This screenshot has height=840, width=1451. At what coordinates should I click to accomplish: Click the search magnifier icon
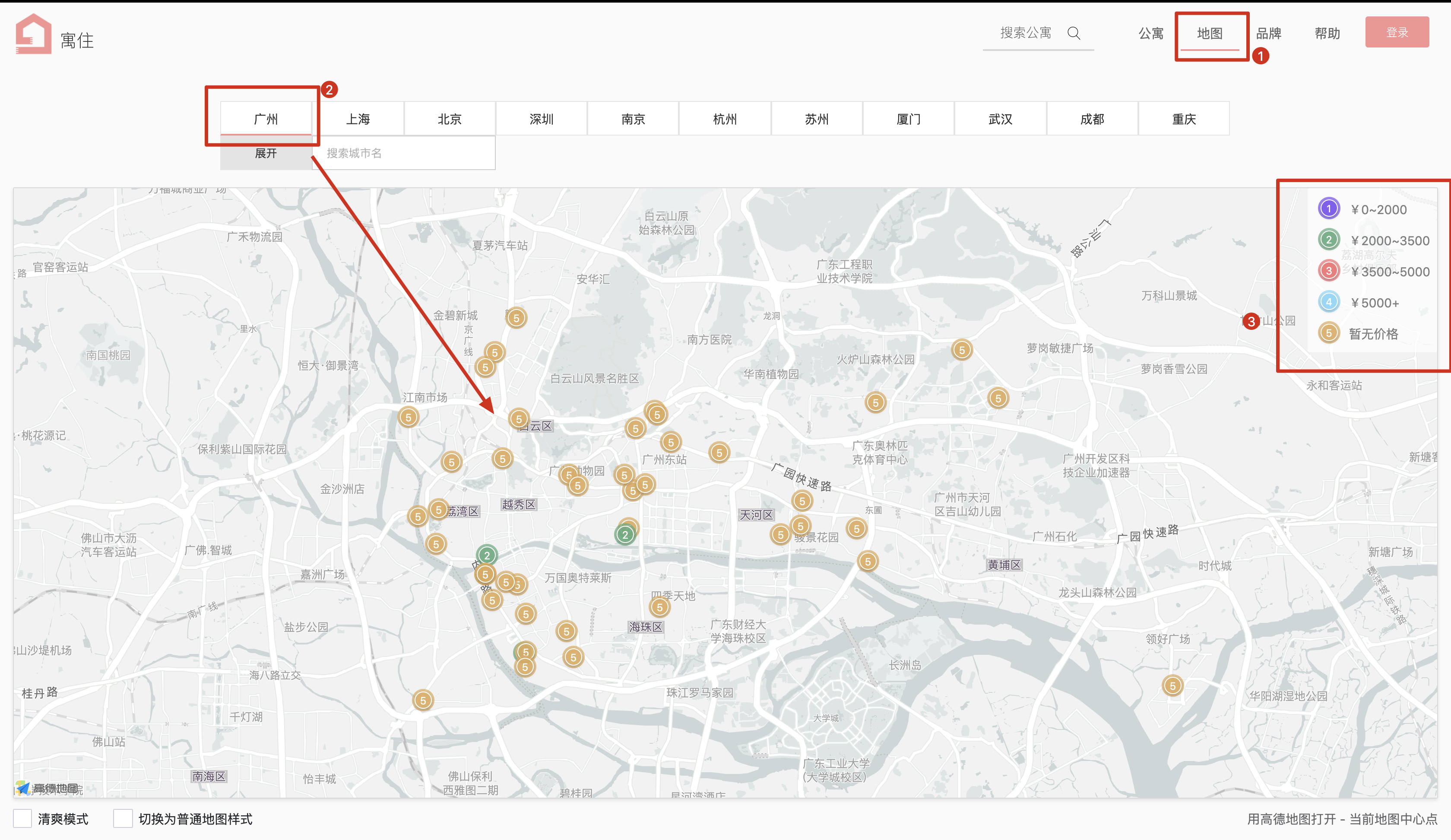(1073, 33)
